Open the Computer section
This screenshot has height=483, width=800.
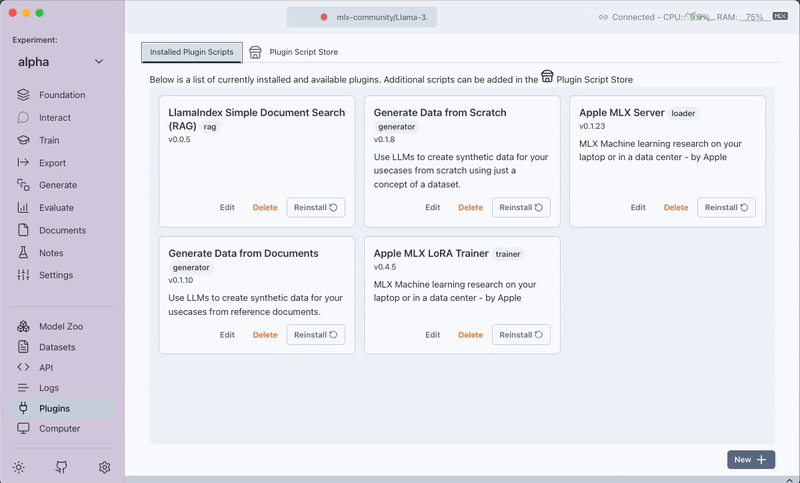pos(59,428)
